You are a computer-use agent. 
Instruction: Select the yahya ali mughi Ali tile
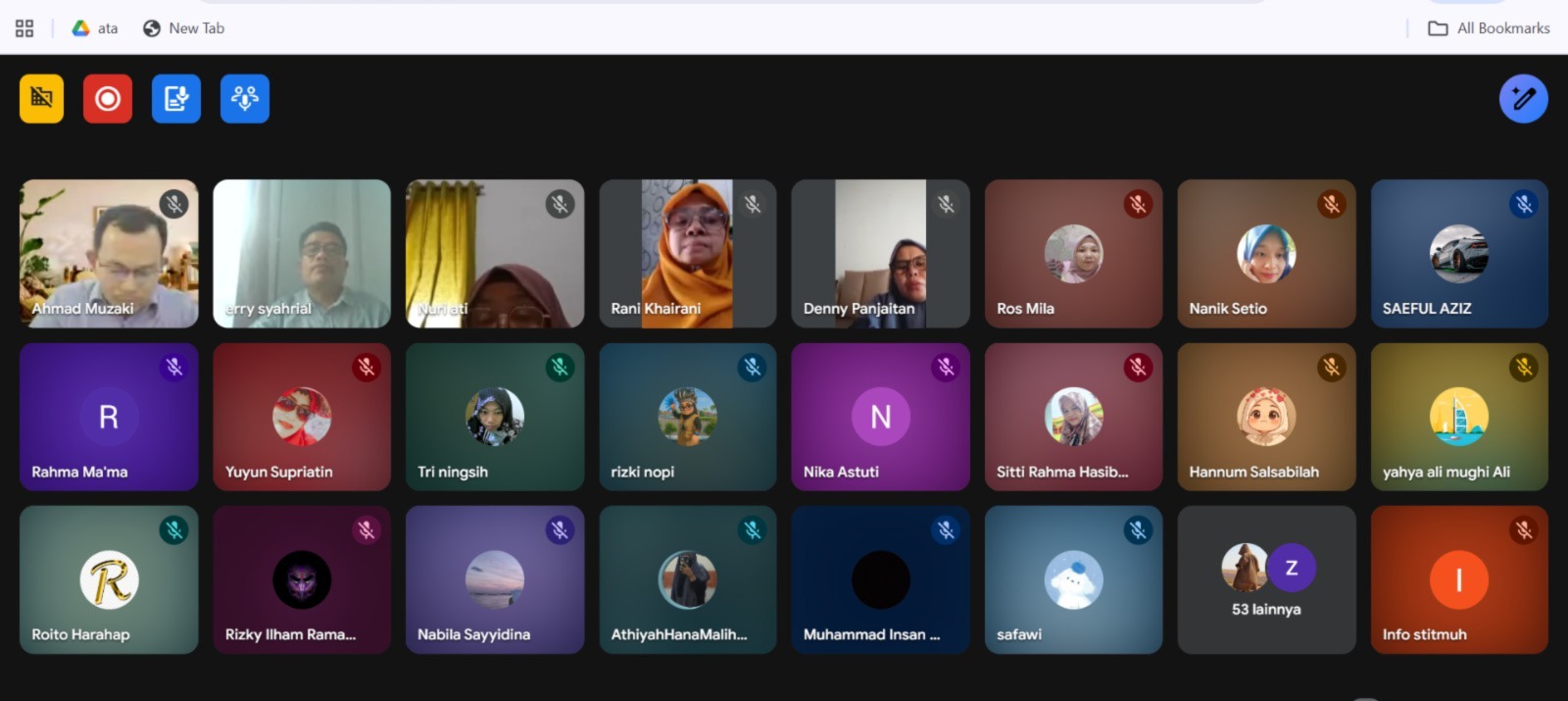1459,417
